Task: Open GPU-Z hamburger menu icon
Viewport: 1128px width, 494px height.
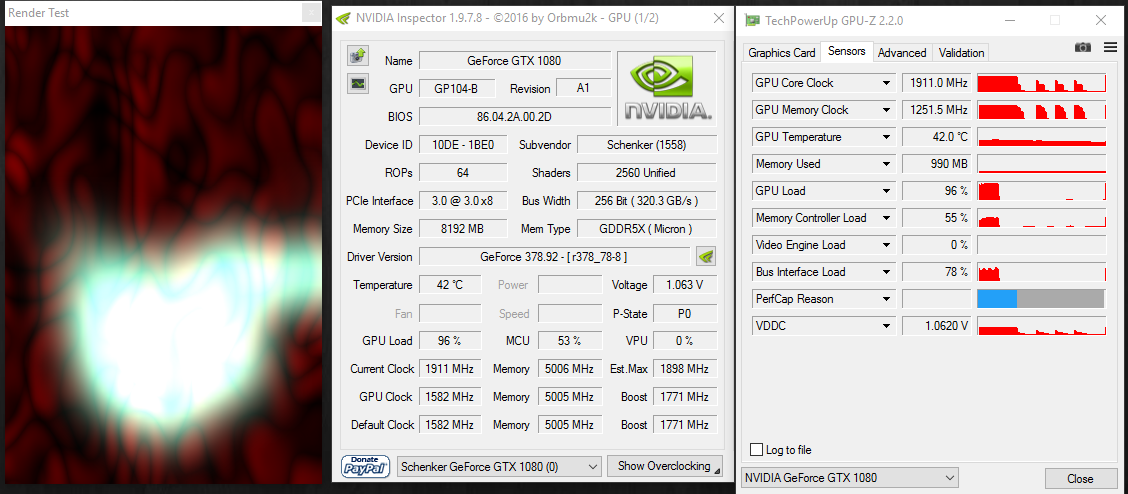Action: click(x=1112, y=47)
